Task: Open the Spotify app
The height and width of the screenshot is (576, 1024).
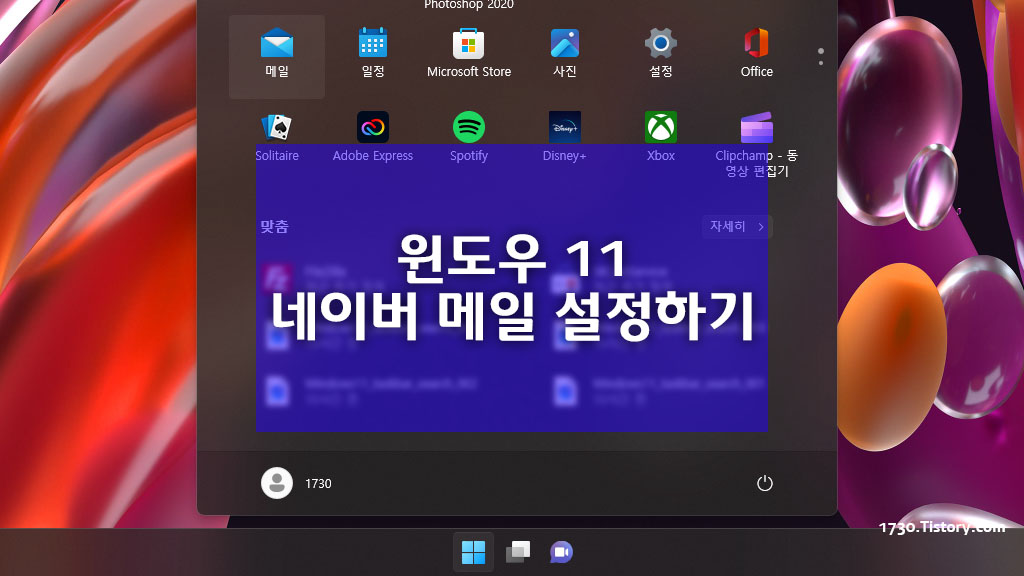Action: point(469,137)
